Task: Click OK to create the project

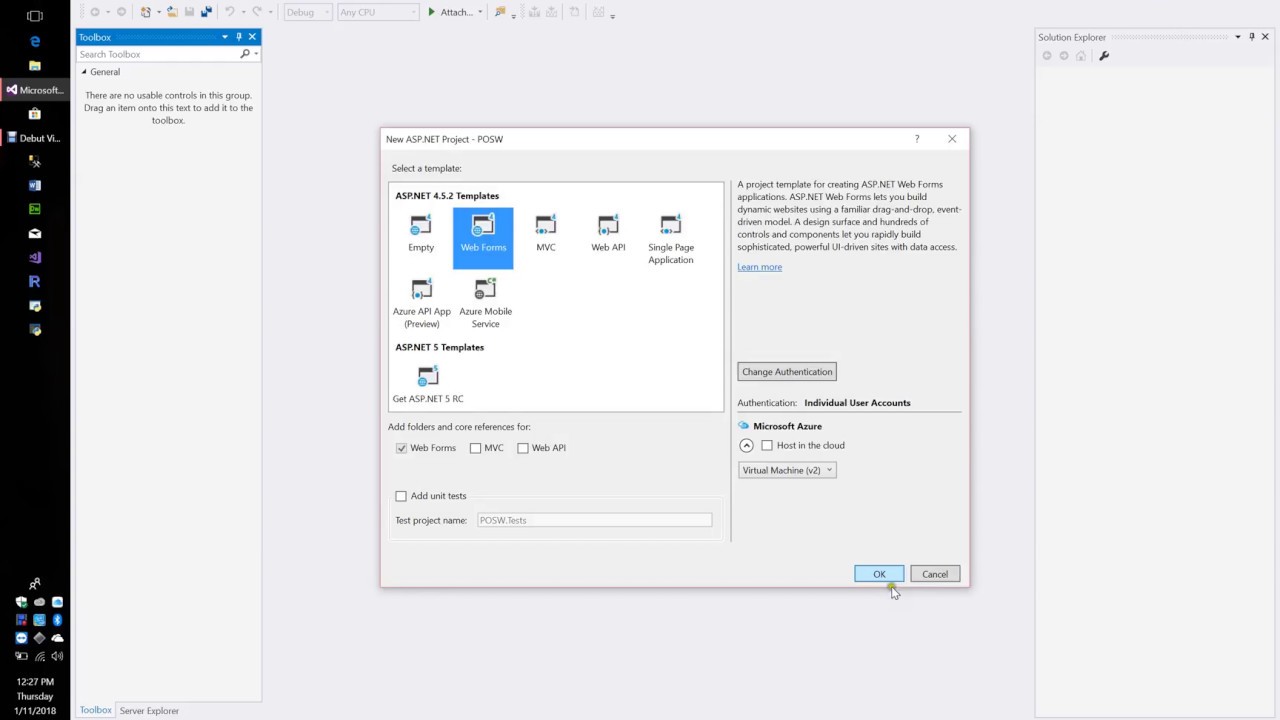Action: pyautogui.click(x=879, y=574)
